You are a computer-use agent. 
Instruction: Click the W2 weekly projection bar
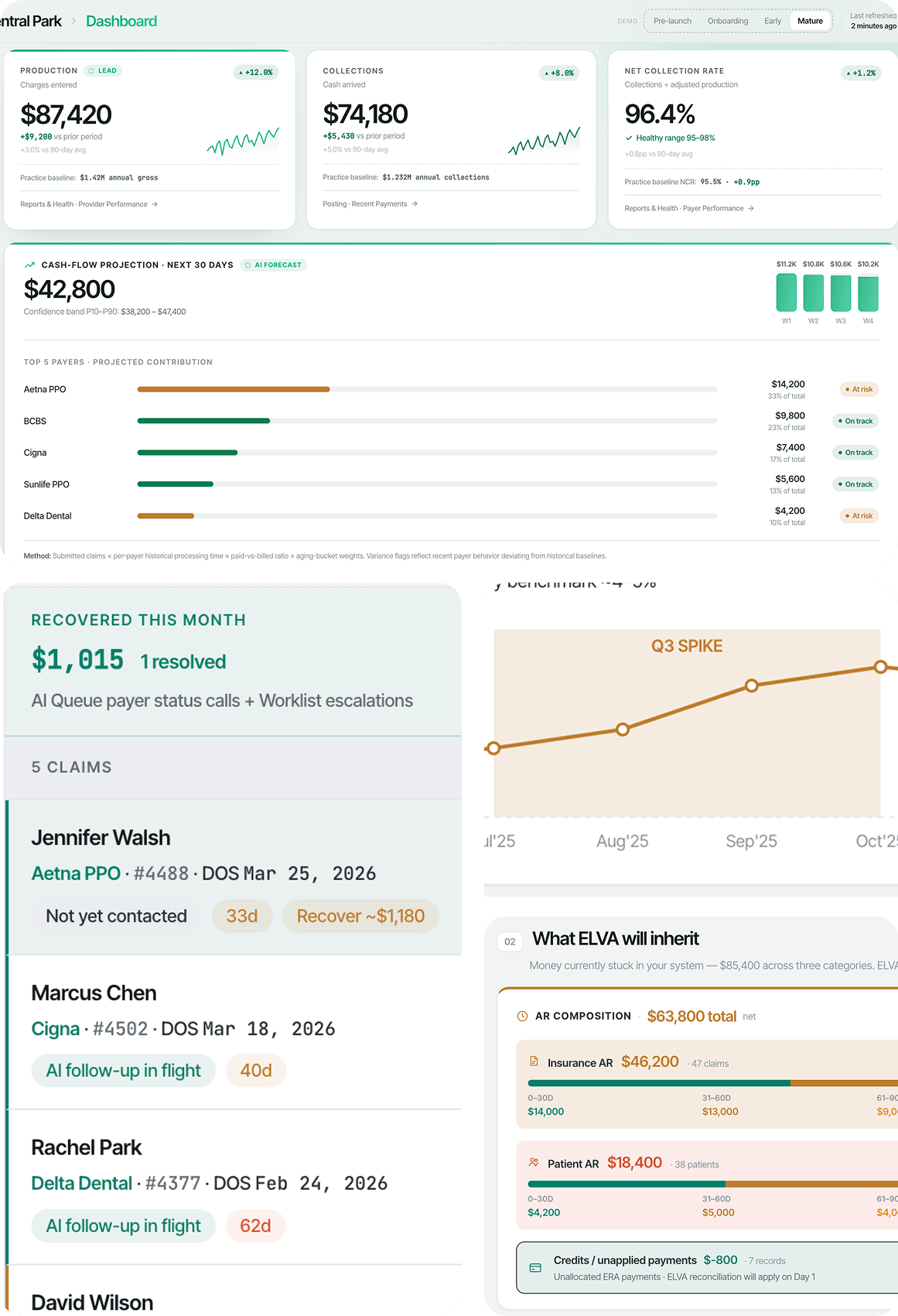point(814,293)
